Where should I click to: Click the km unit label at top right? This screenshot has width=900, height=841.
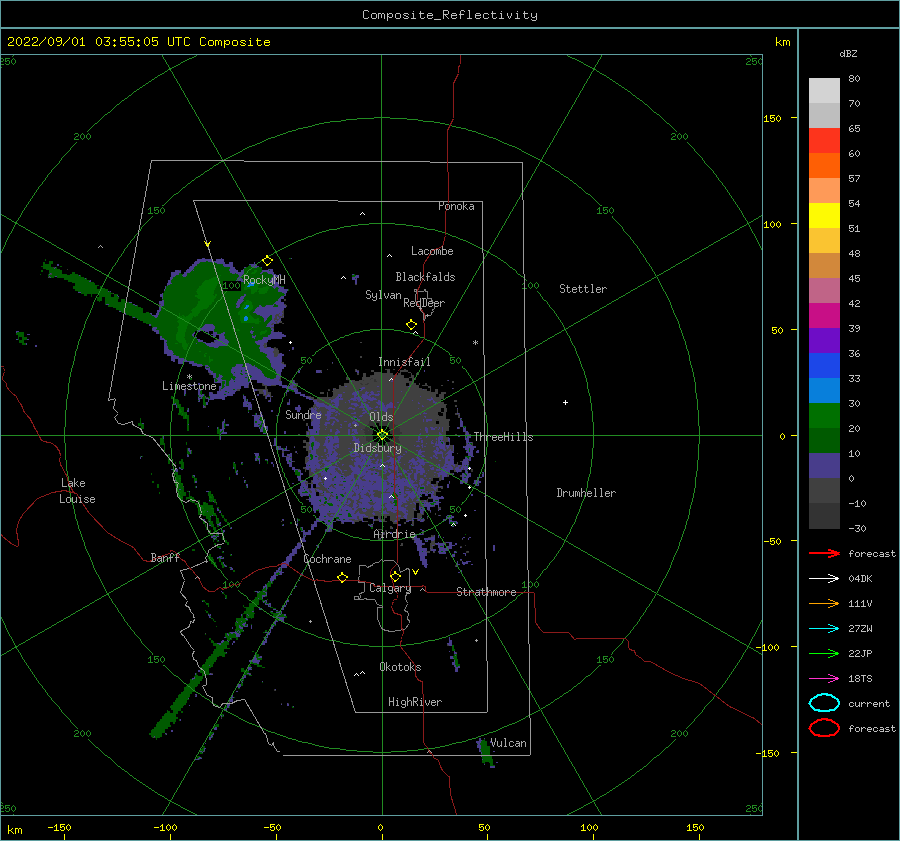(783, 42)
